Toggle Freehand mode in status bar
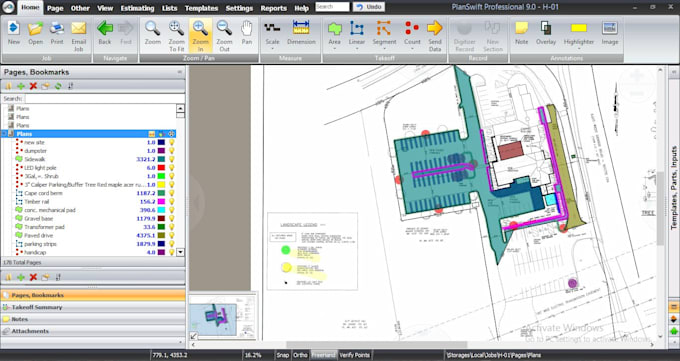The image size is (680, 361). (x=323, y=355)
